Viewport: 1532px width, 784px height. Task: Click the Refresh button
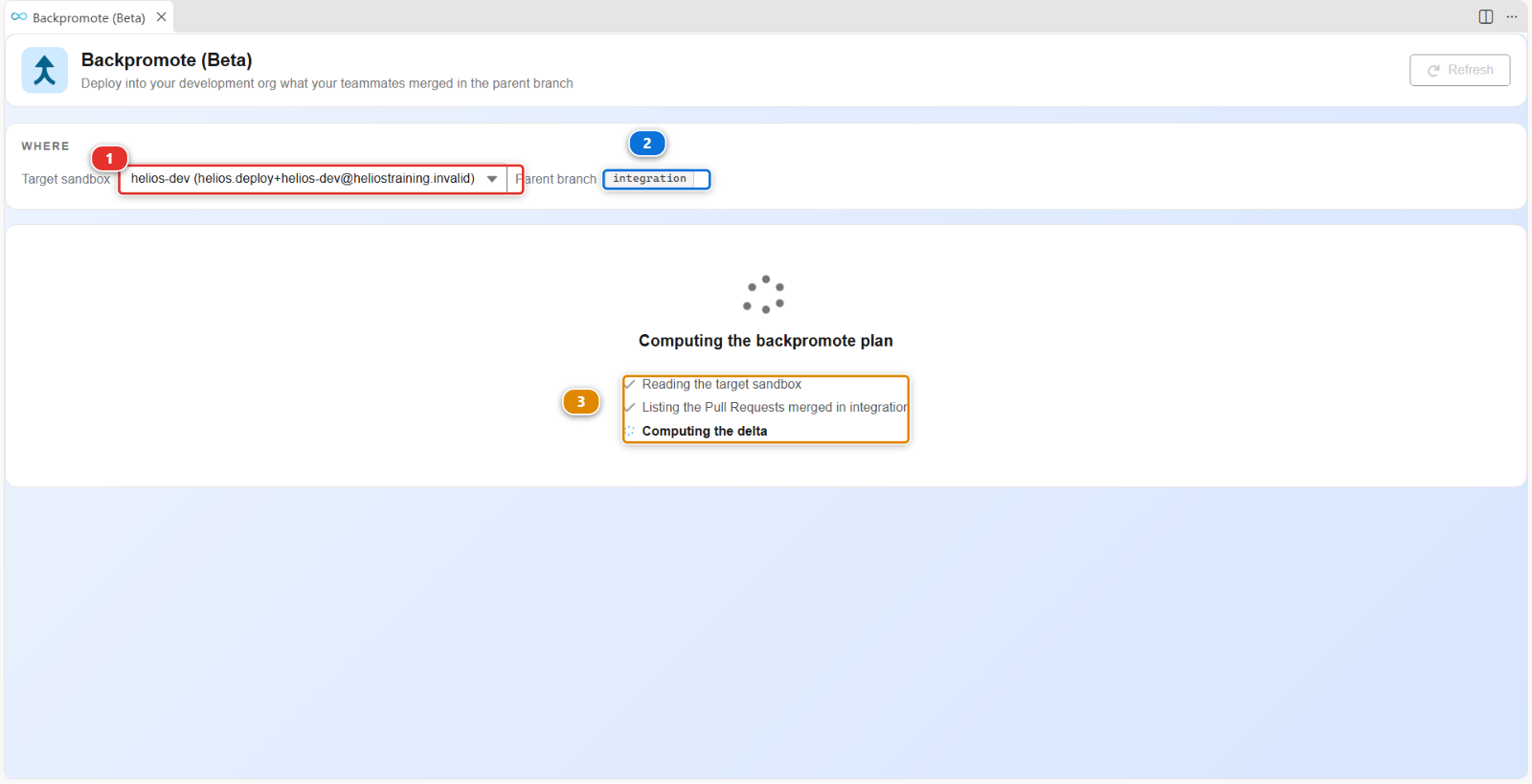point(1459,70)
